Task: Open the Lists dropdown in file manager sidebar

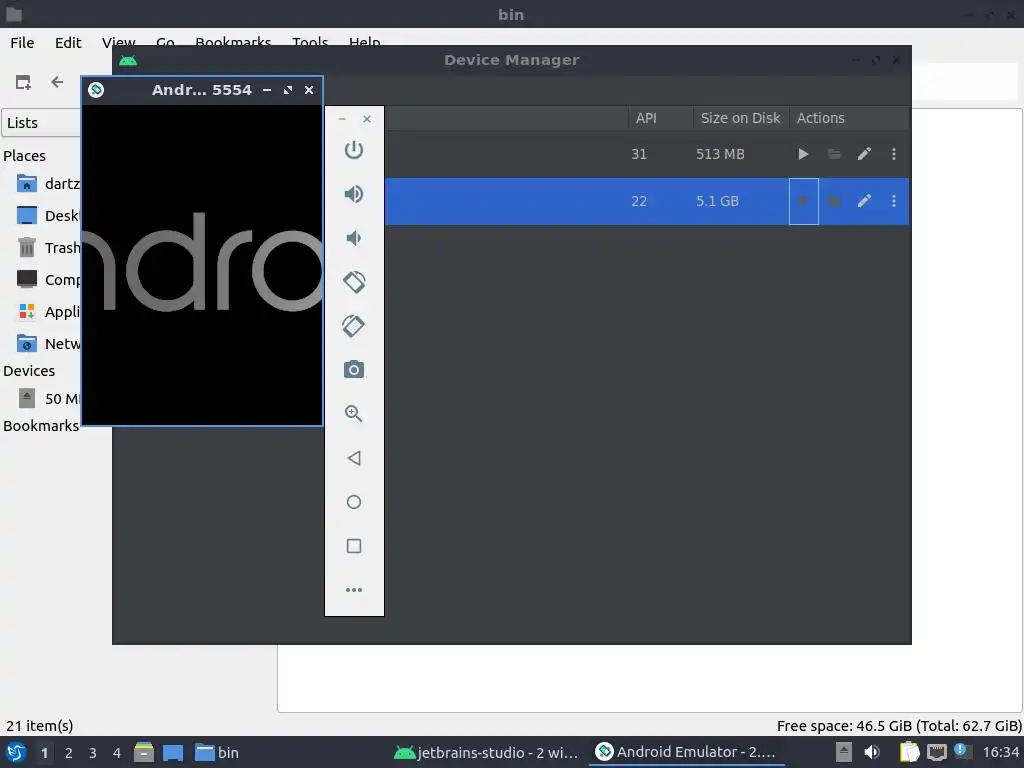Action: [x=41, y=123]
